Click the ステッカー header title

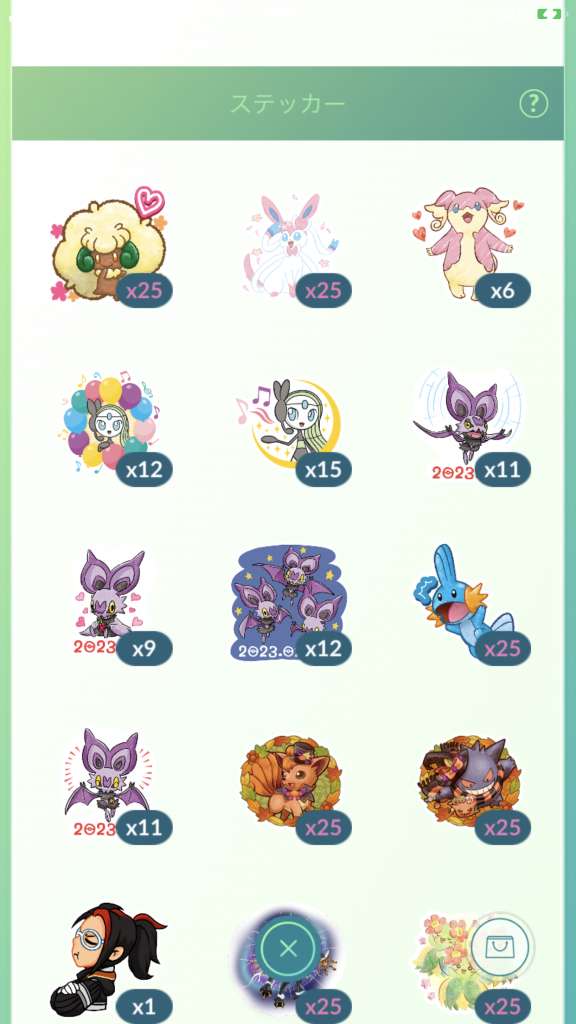(288, 104)
